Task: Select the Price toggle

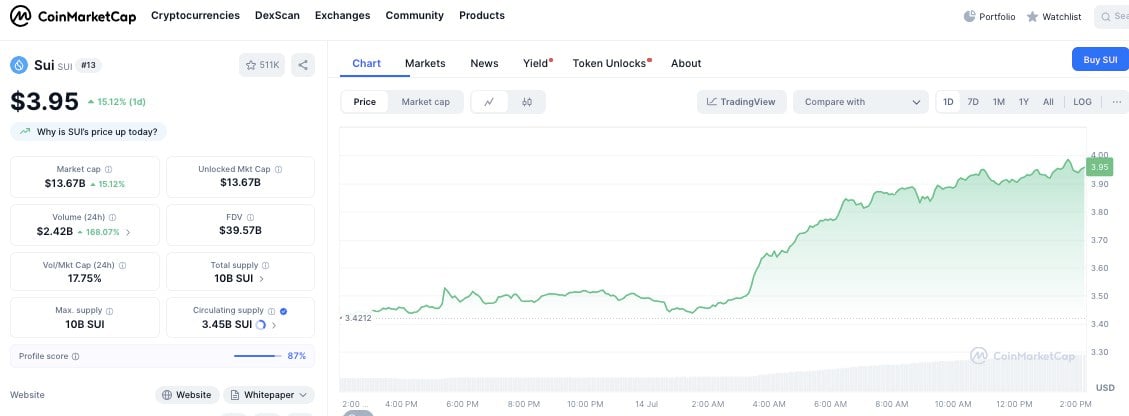Action: (364, 102)
